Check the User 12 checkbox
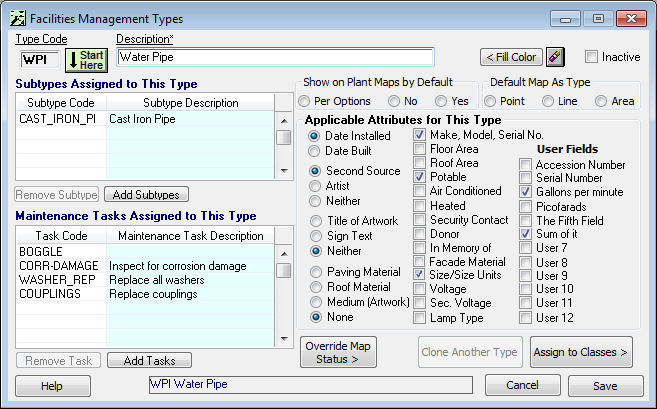The width and height of the screenshot is (657, 409). 525,318
